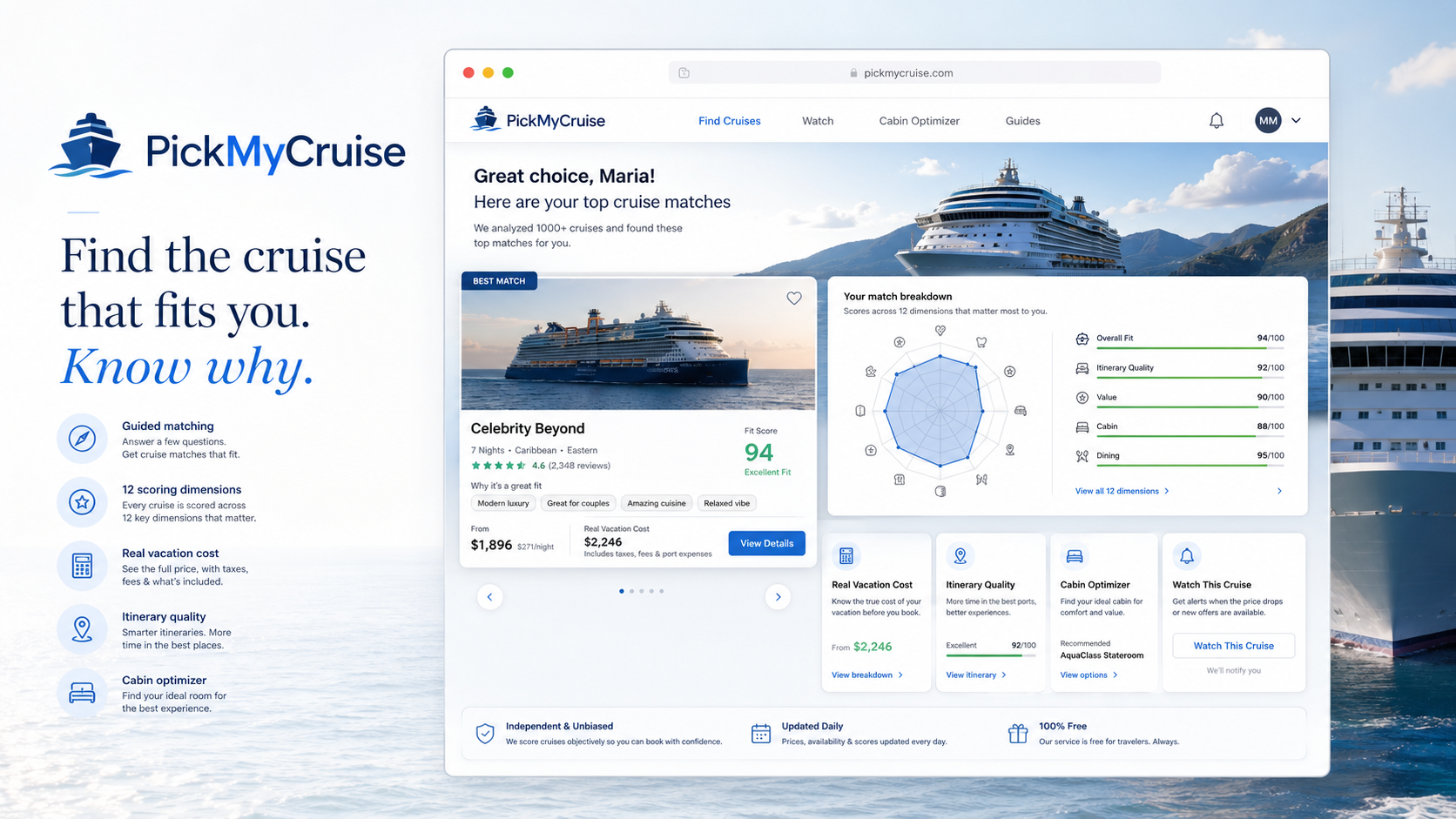
Task: Click the 100% Free gift icon
Action: coord(1018,734)
